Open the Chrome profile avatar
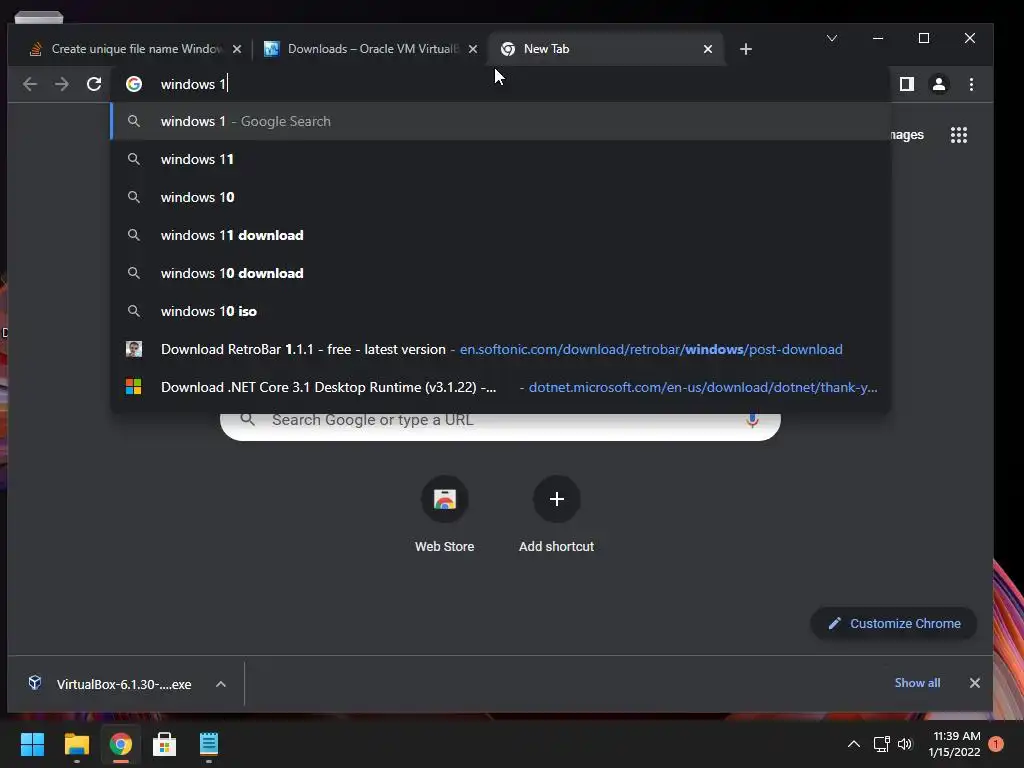Viewport: 1024px width, 768px height. [939, 84]
